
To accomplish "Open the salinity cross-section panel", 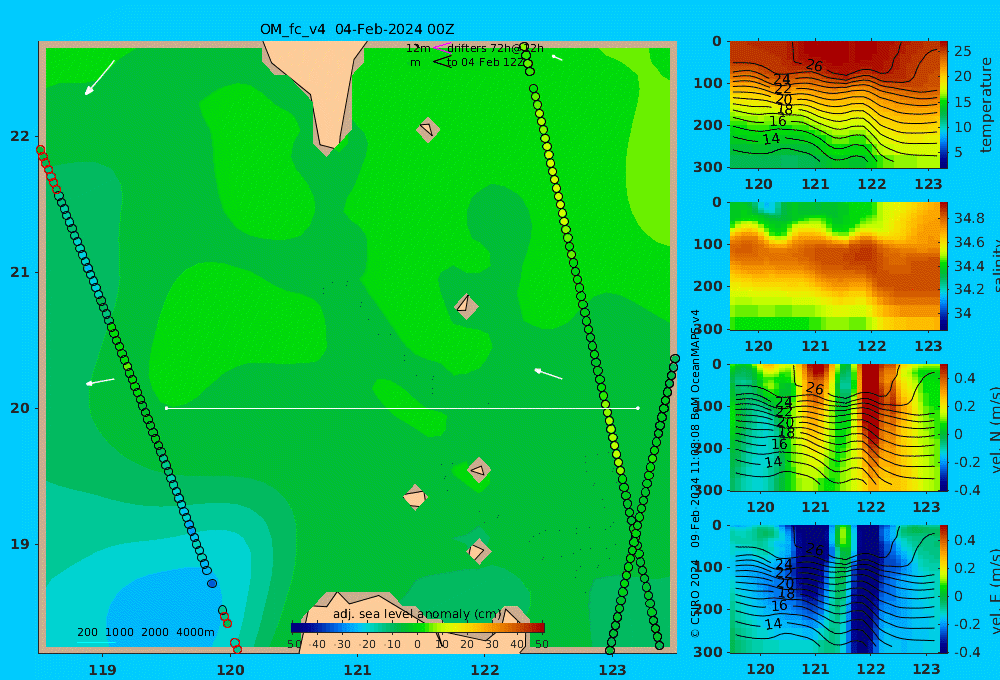I will (x=834, y=266).
